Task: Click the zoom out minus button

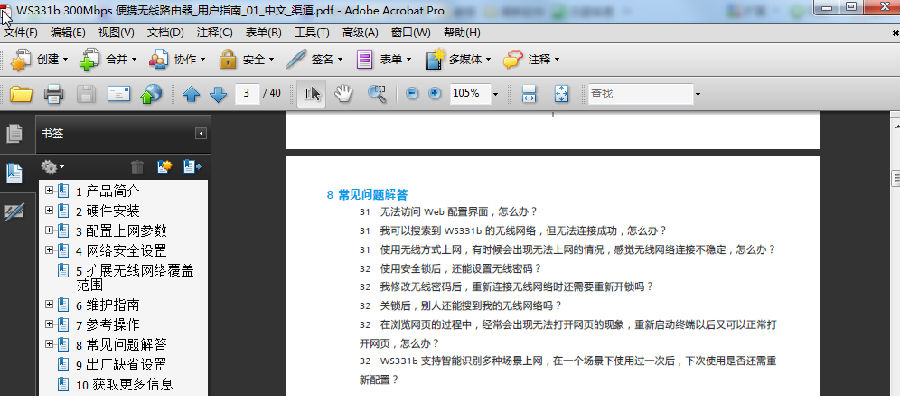Action: (x=412, y=94)
